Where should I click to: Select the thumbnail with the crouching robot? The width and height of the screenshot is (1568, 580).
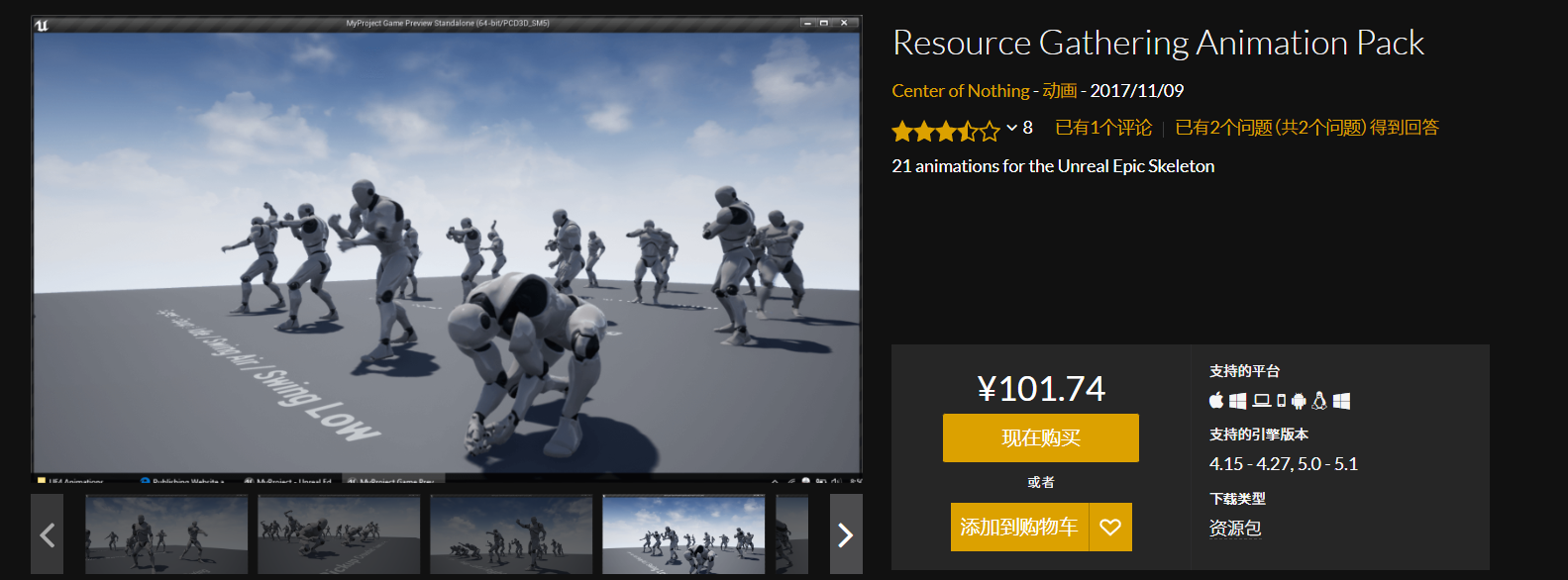pyautogui.click(x=339, y=534)
